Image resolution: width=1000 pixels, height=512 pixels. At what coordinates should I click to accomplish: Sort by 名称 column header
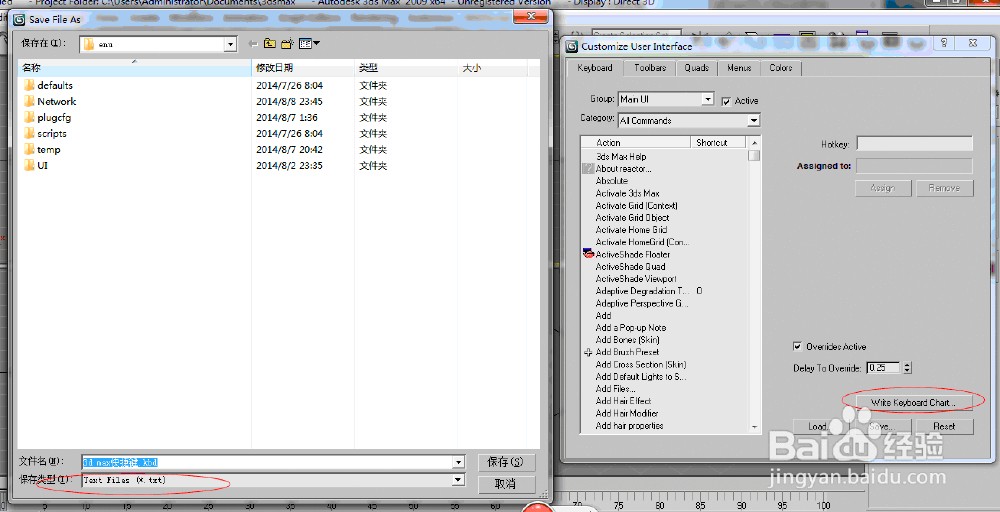point(135,68)
